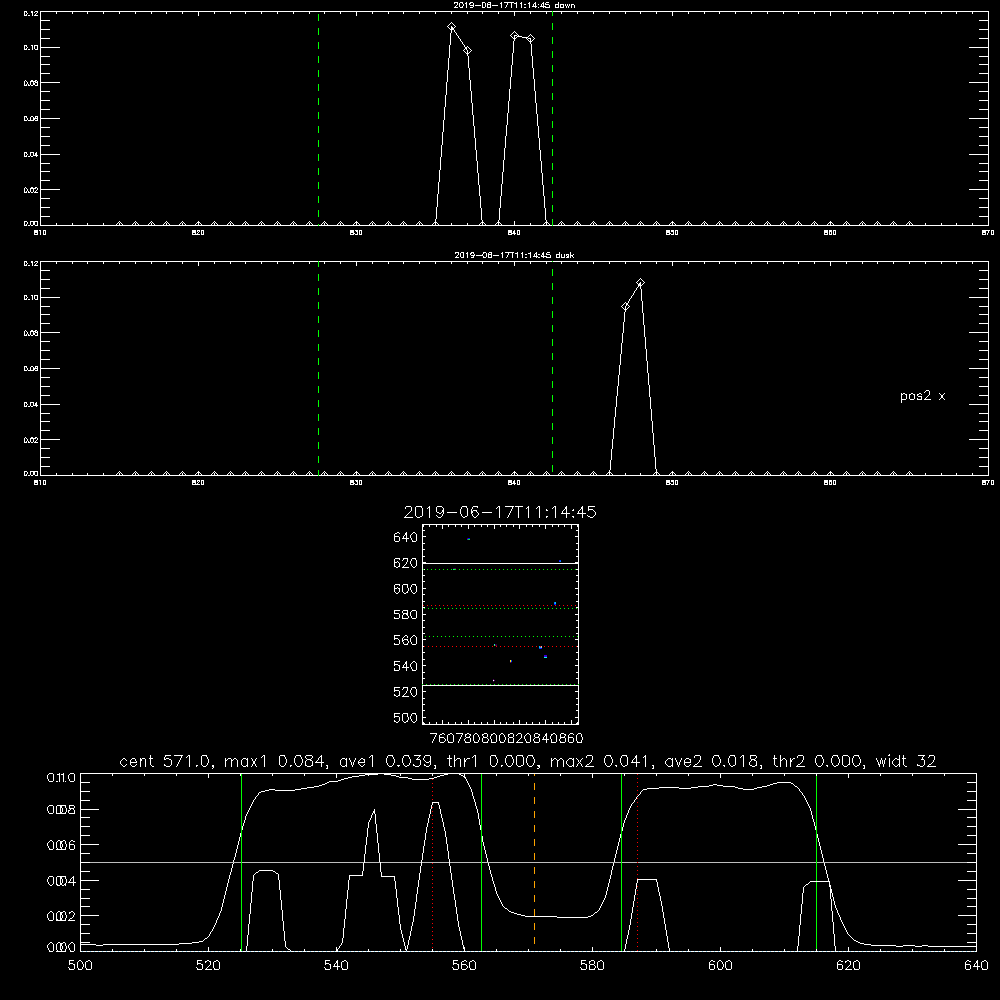The image size is (1000, 1000).
Task: Click the blue dot near 640 in scatter plot
Action: coord(469,539)
